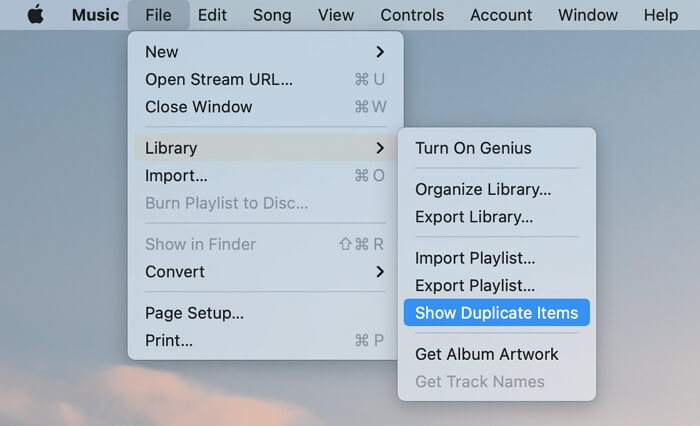Choose Print… menu item
This screenshot has width=700, height=426.
(x=265, y=340)
